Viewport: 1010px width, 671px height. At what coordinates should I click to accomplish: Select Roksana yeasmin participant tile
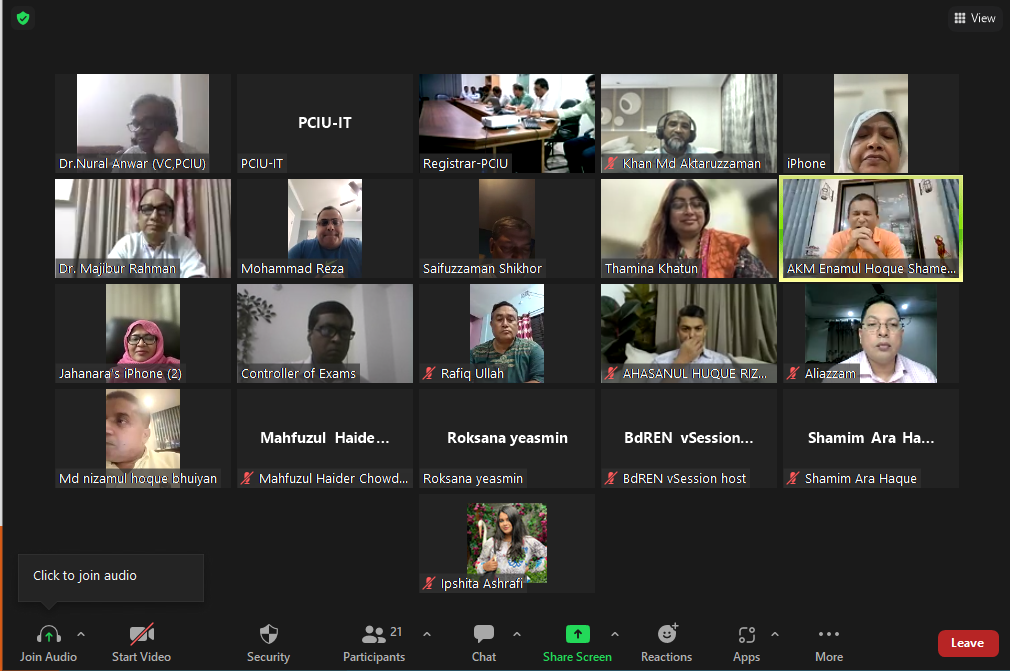(507, 438)
